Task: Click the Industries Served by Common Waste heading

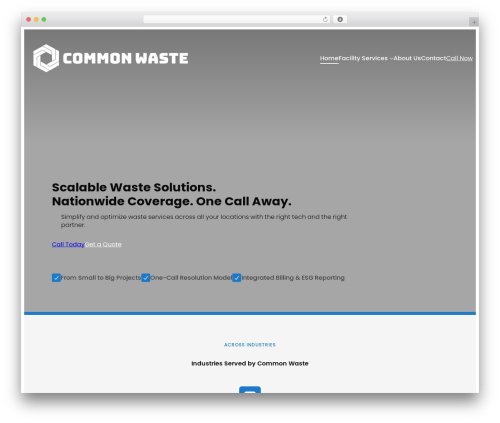Action: (250, 363)
